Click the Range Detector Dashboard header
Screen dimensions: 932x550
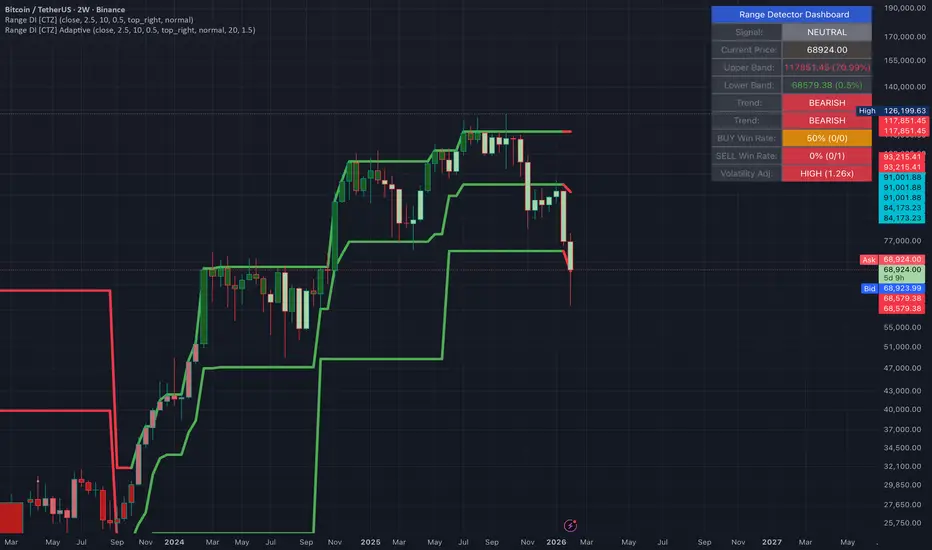pos(792,14)
